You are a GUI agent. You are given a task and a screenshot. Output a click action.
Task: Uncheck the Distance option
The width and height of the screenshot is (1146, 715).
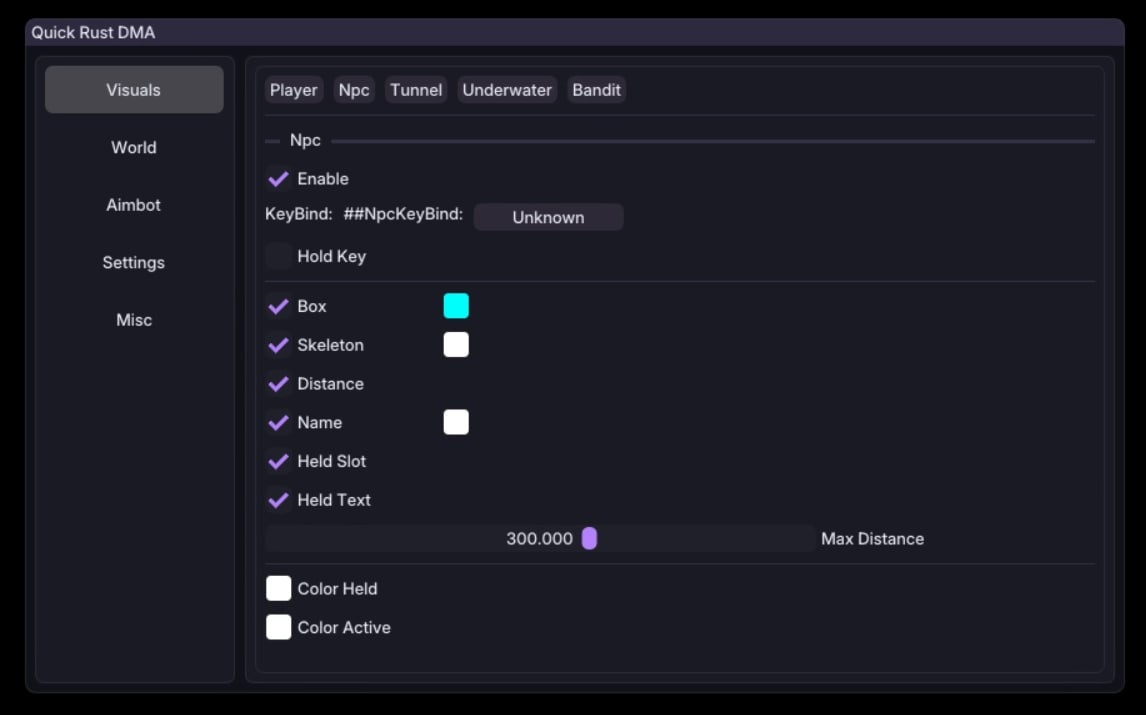[279, 384]
